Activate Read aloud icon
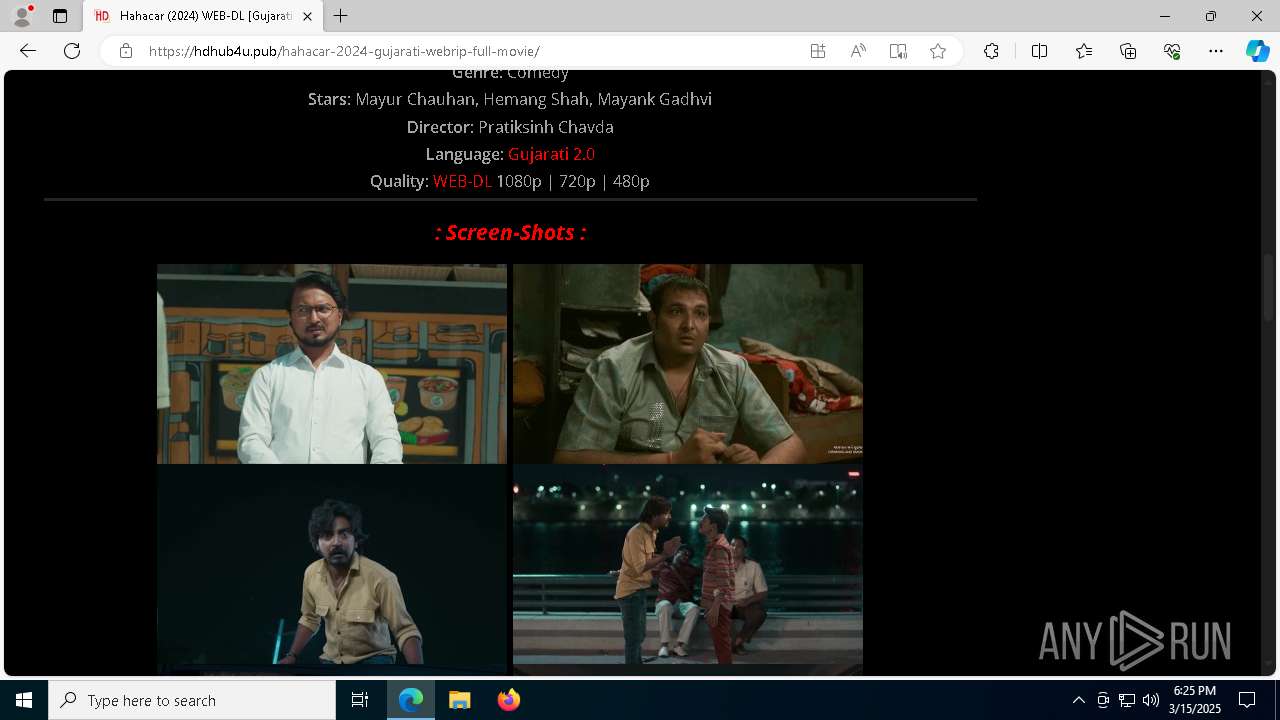 click(858, 51)
